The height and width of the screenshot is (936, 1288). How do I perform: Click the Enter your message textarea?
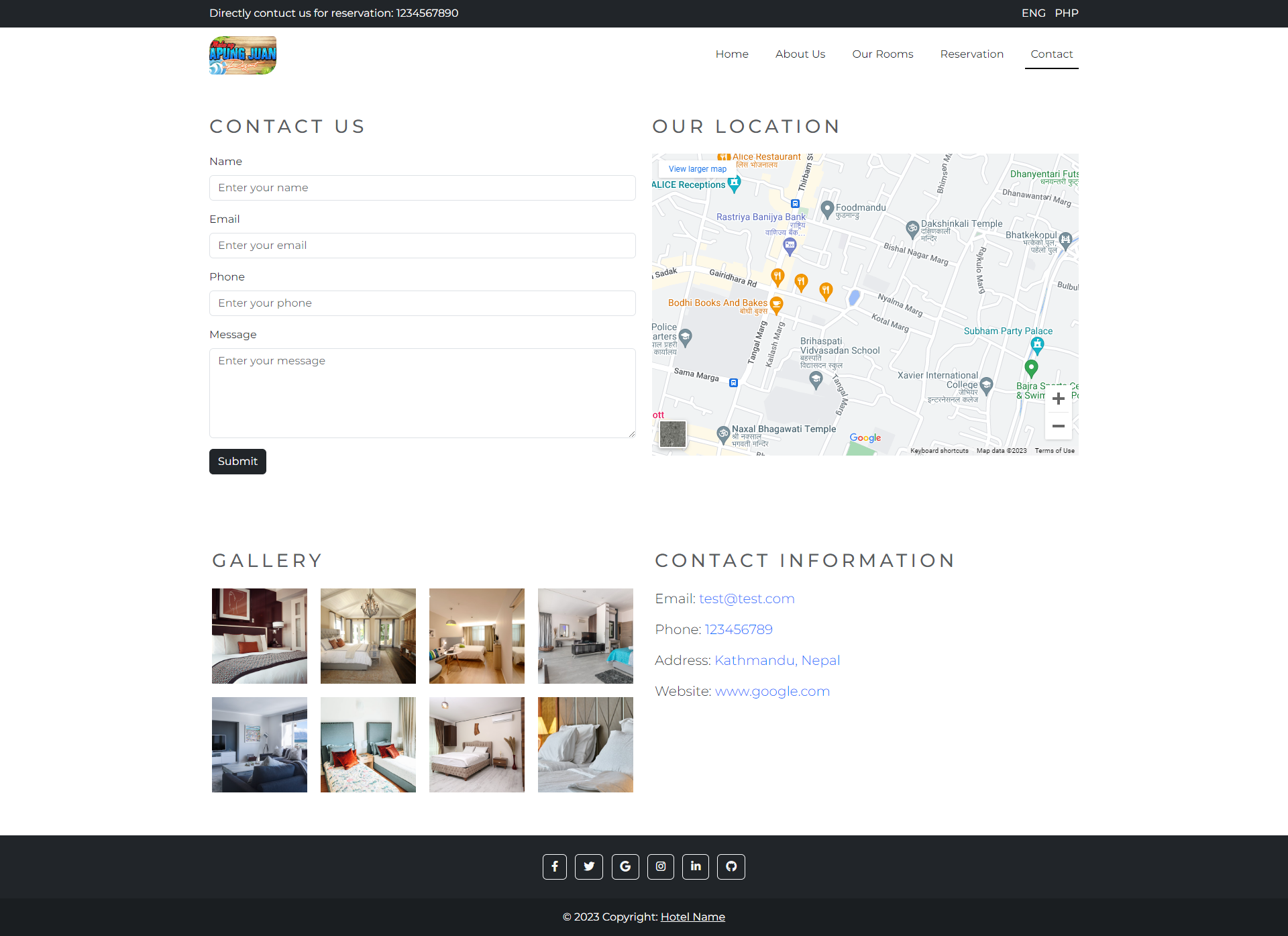pos(423,393)
